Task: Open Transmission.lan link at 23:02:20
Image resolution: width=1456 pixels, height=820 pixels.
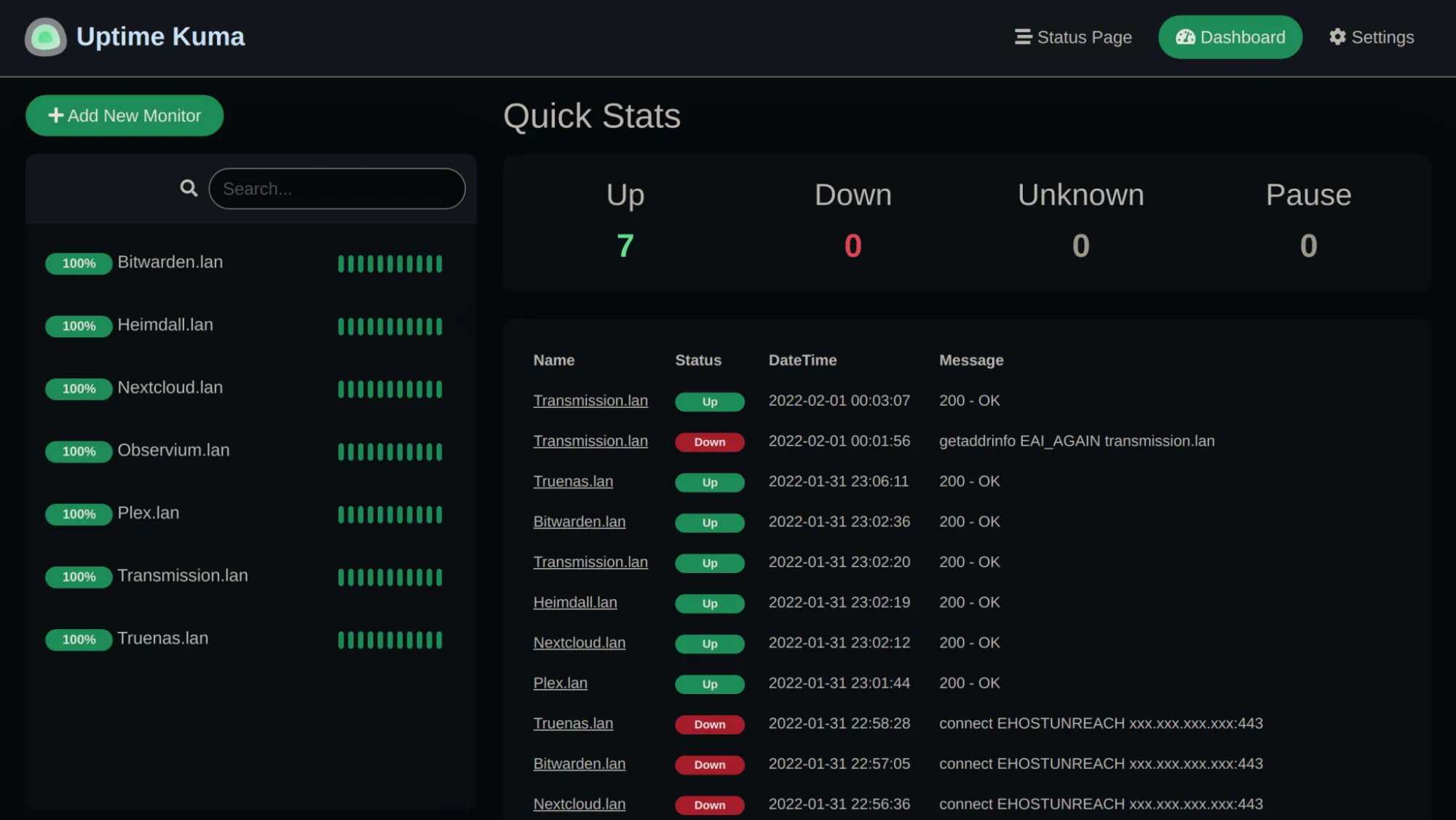Action: 590,562
